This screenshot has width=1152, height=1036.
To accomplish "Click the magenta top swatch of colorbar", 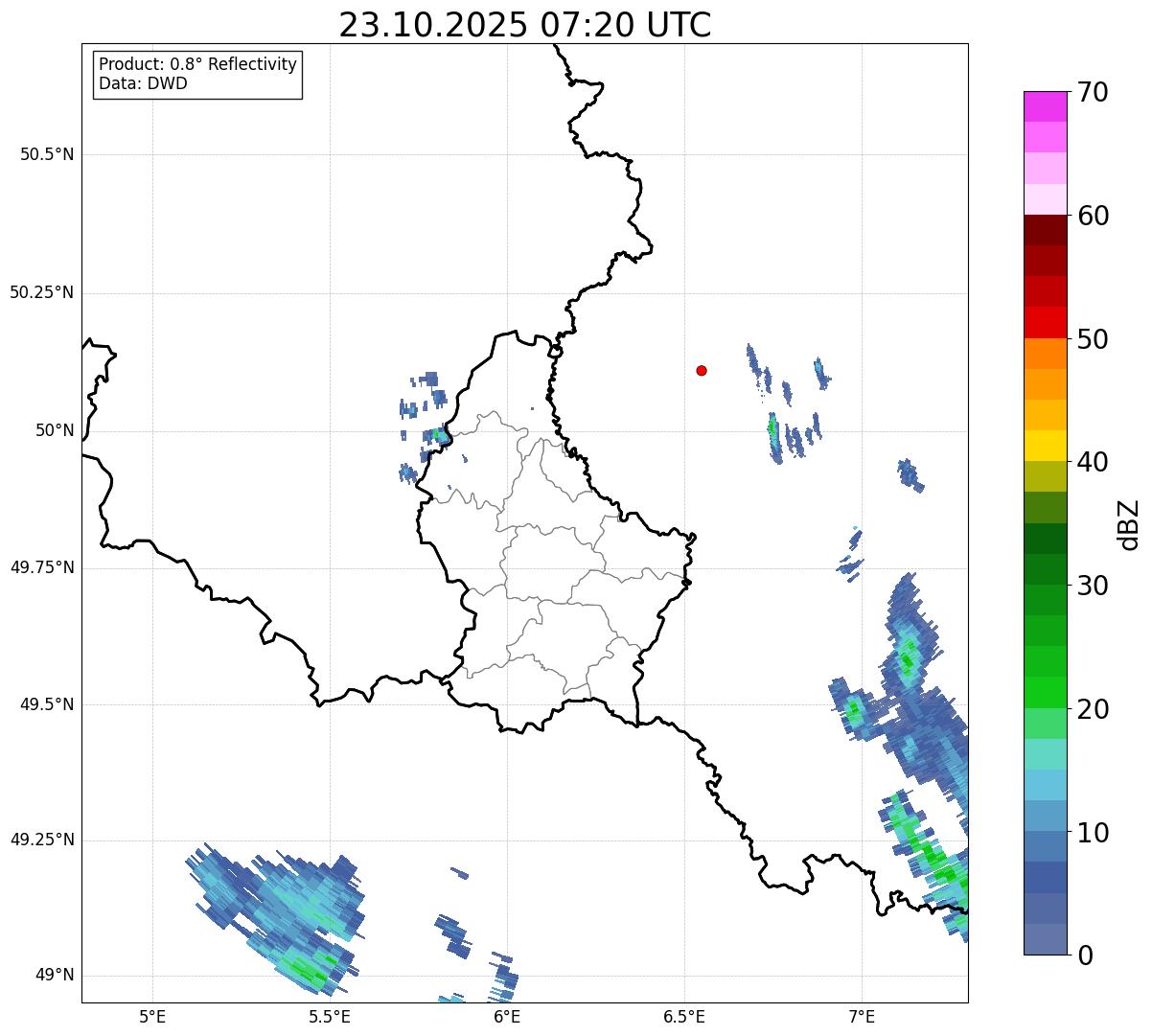I will pos(1045,106).
